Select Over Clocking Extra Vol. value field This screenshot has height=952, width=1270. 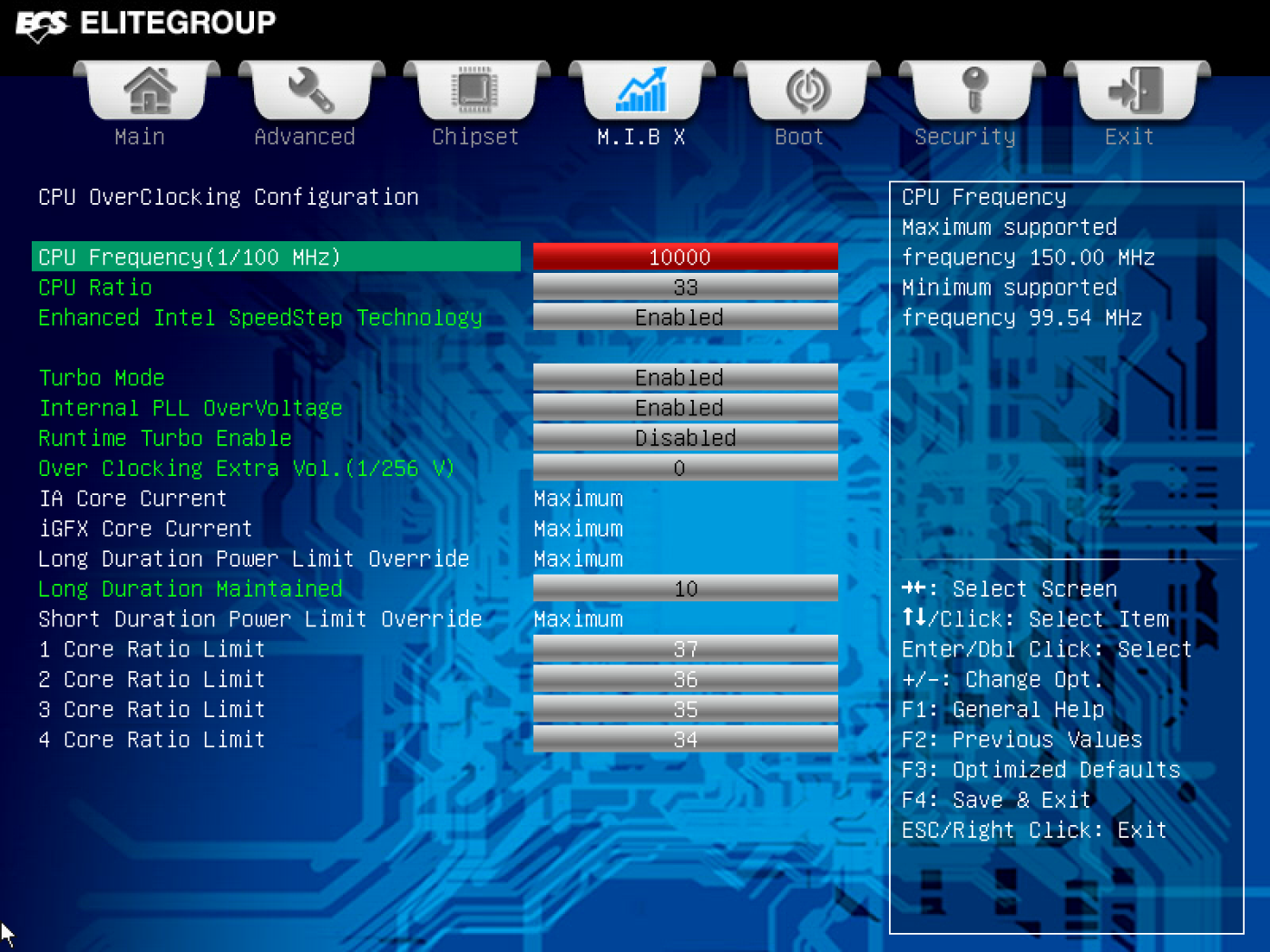click(686, 468)
